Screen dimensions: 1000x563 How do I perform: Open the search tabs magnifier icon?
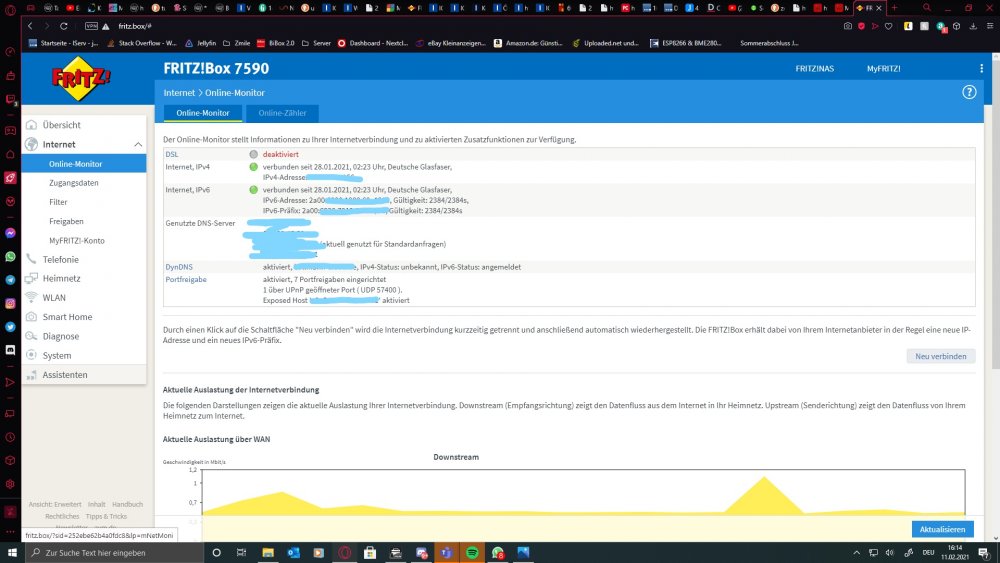click(x=927, y=8)
